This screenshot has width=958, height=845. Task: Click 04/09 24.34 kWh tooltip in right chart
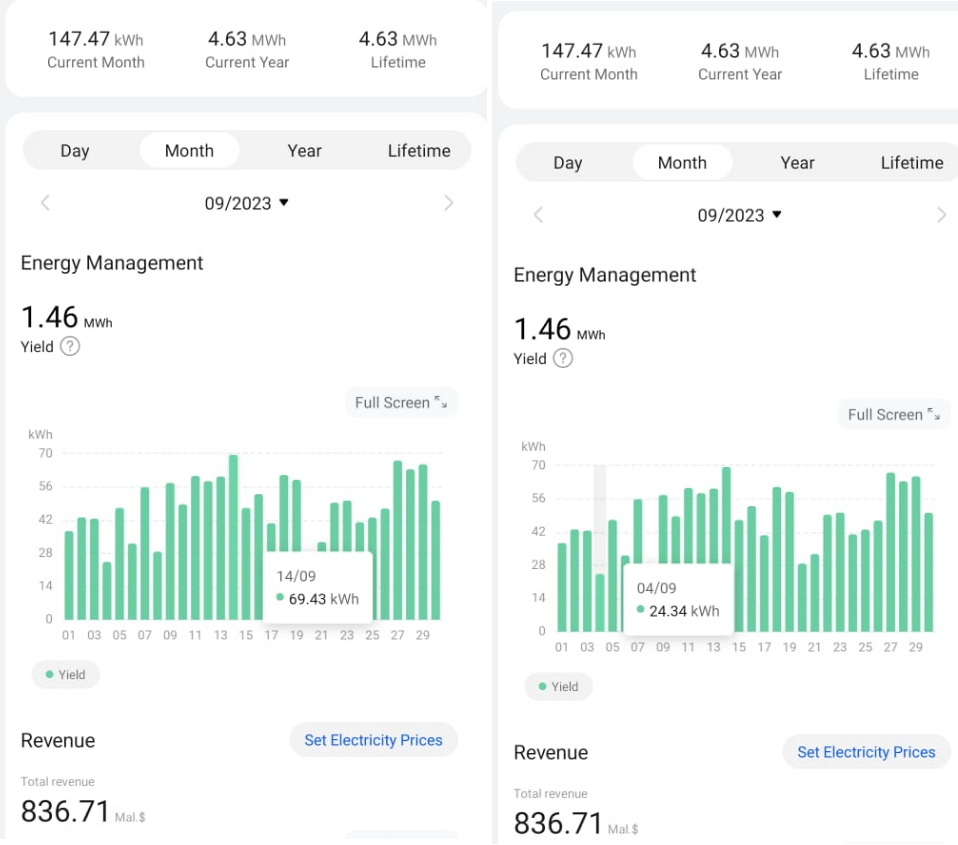(x=678, y=599)
